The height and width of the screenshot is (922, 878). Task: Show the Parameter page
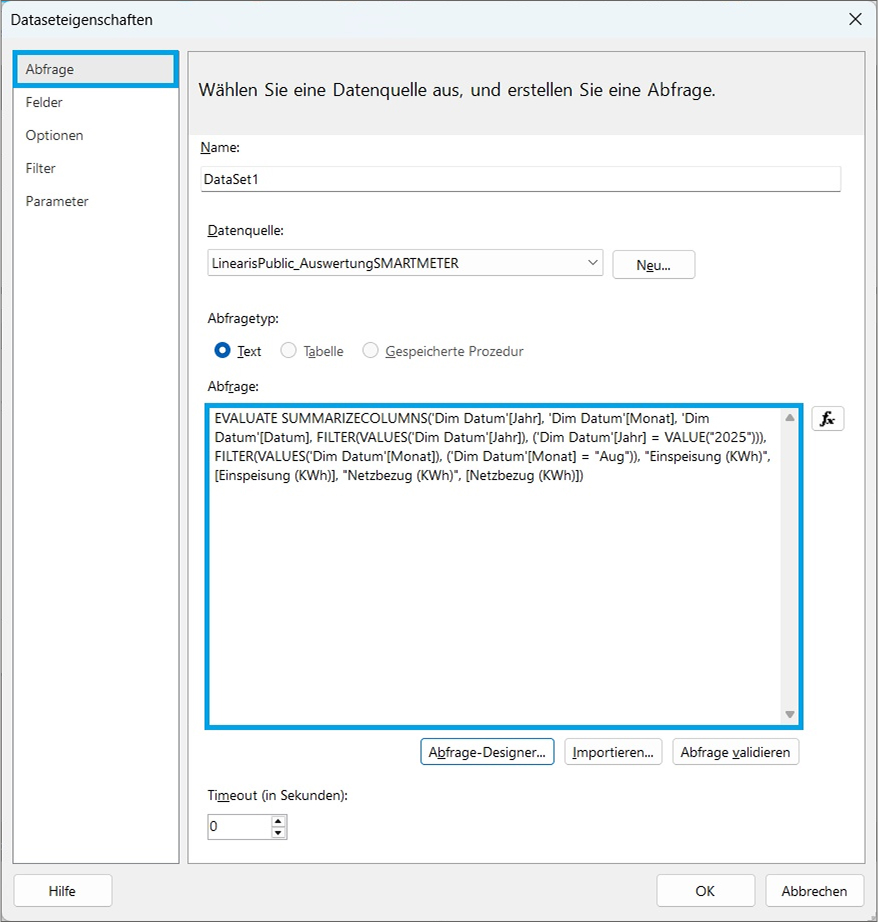click(57, 201)
